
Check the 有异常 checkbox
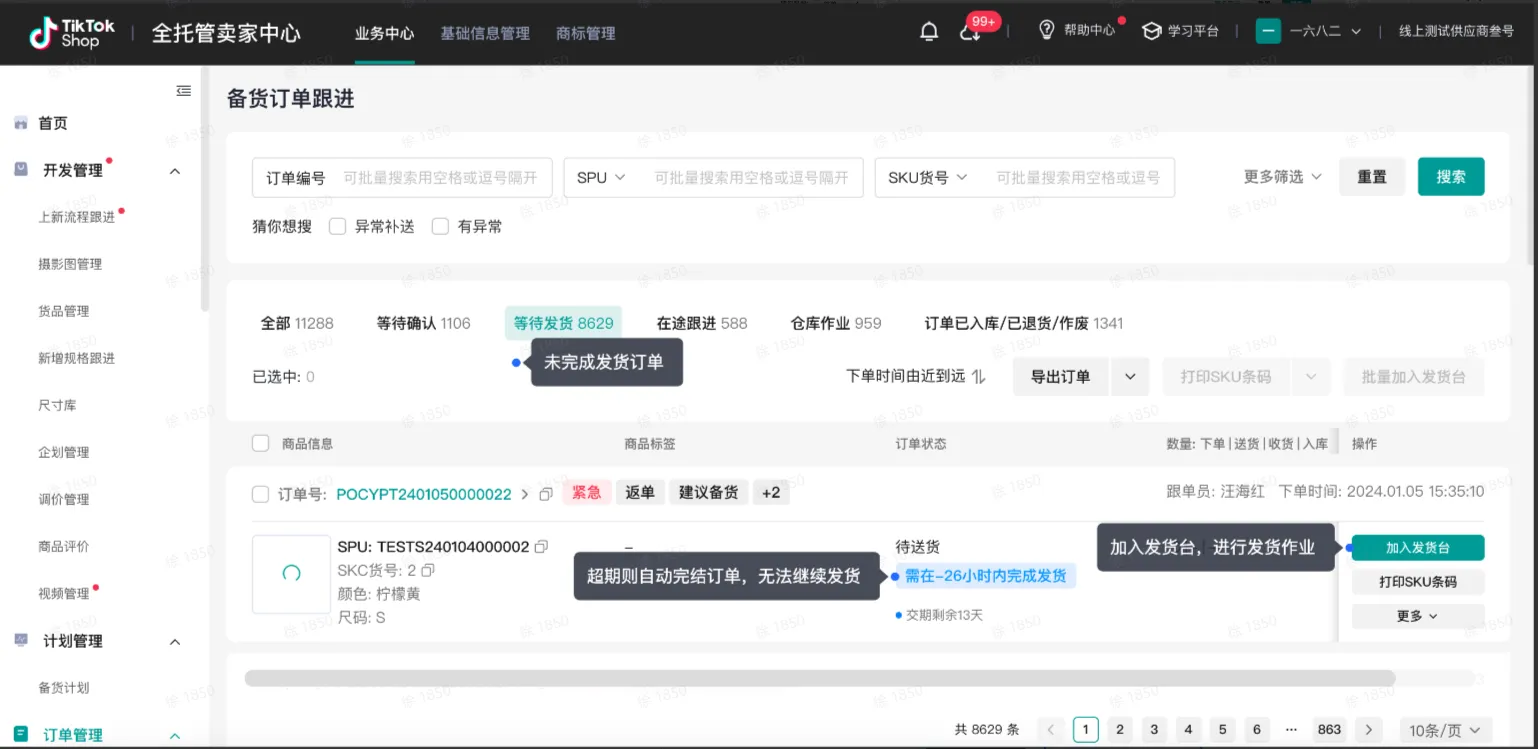(x=440, y=227)
